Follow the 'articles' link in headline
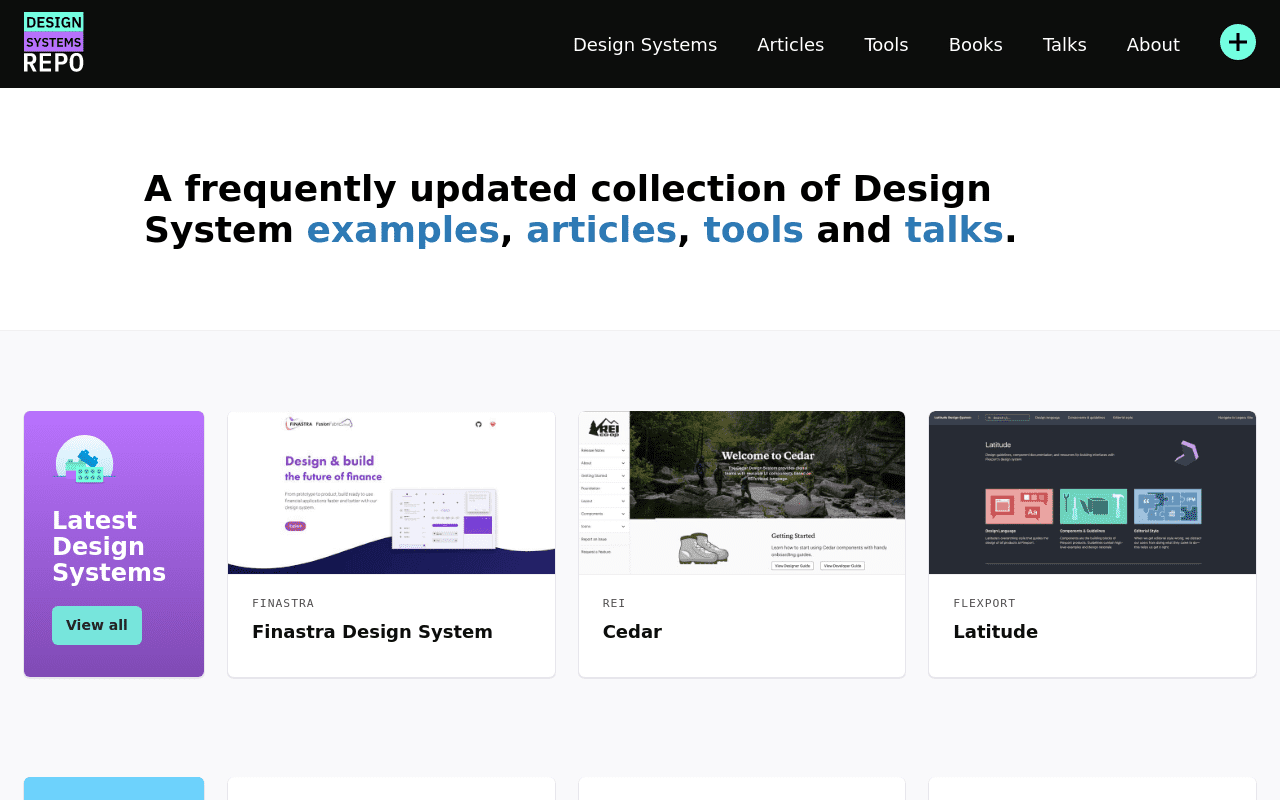This screenshot has width=1280, height=800. tap(602, 230)
